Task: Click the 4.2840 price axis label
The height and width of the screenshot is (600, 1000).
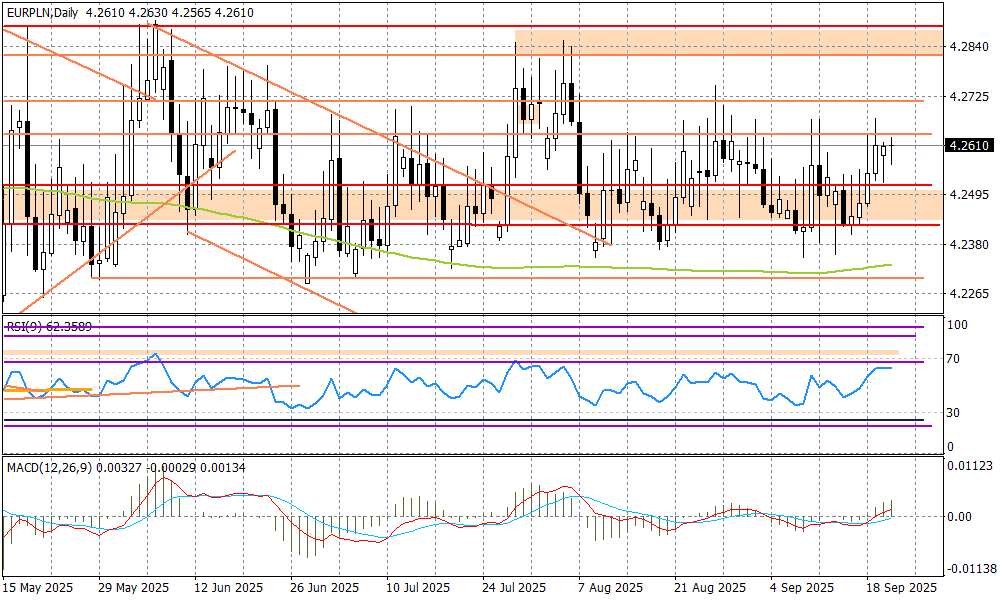Action: pyautogui.click(x=969, y=47)
